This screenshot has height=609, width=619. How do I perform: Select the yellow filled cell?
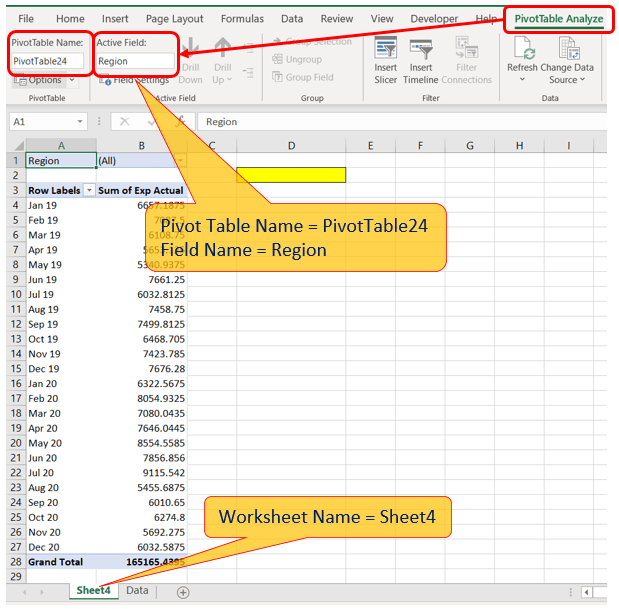(x=291, y=175)
